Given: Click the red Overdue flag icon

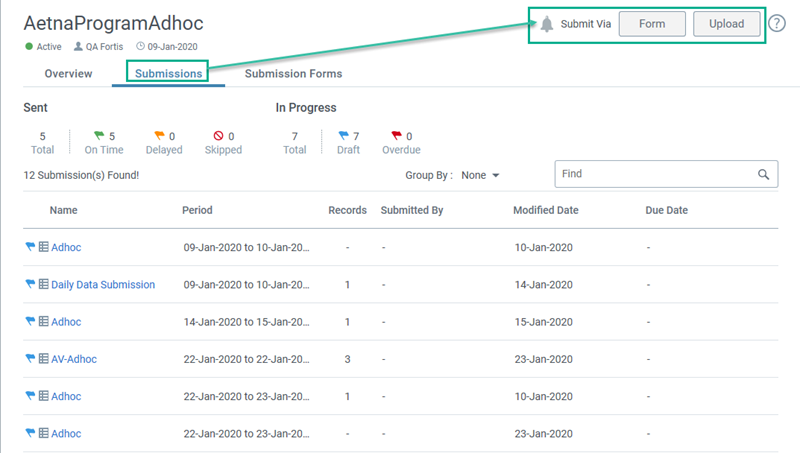Looking at the screenshot, I should 396,136.
